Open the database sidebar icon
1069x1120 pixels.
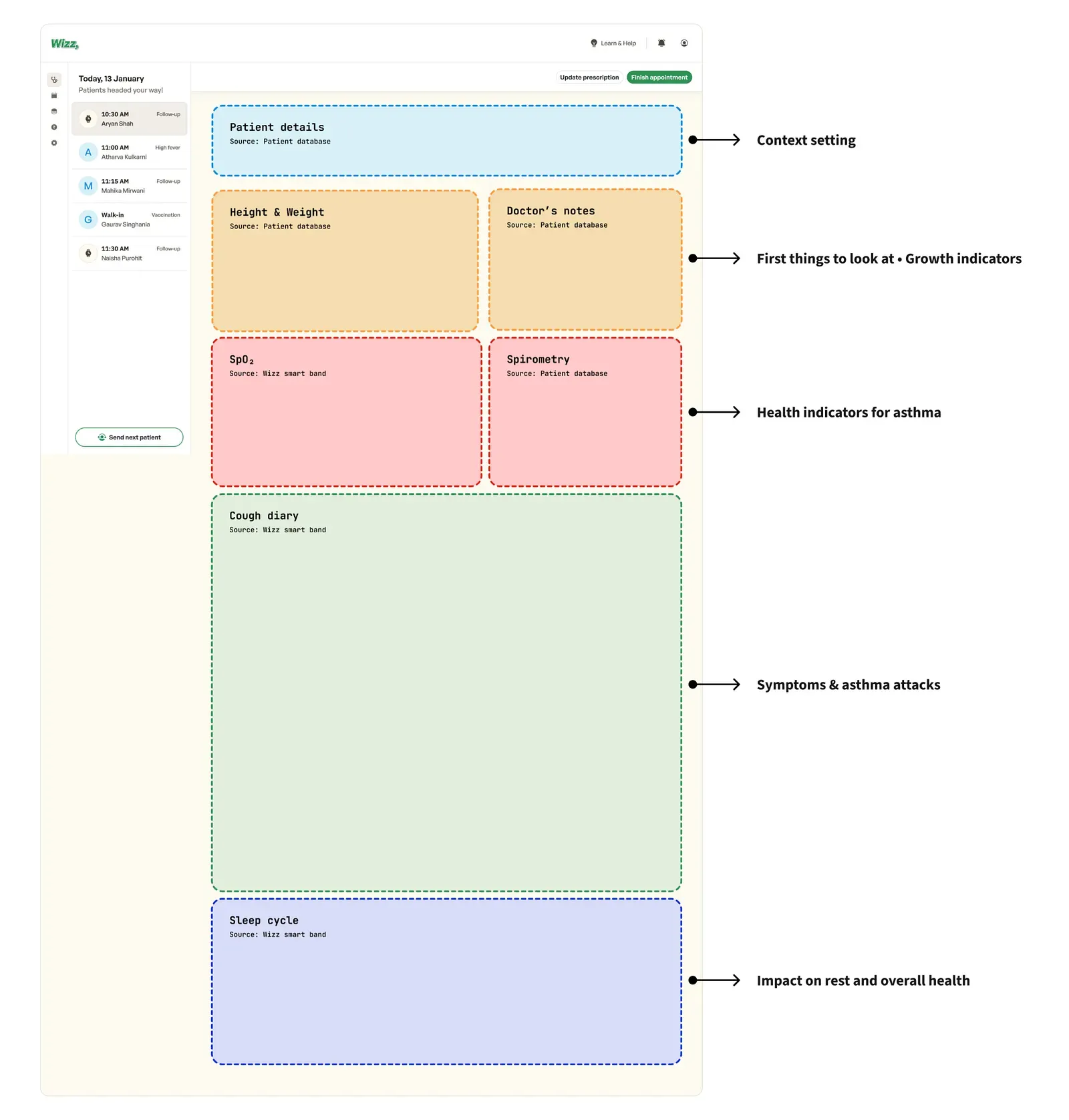54,112
